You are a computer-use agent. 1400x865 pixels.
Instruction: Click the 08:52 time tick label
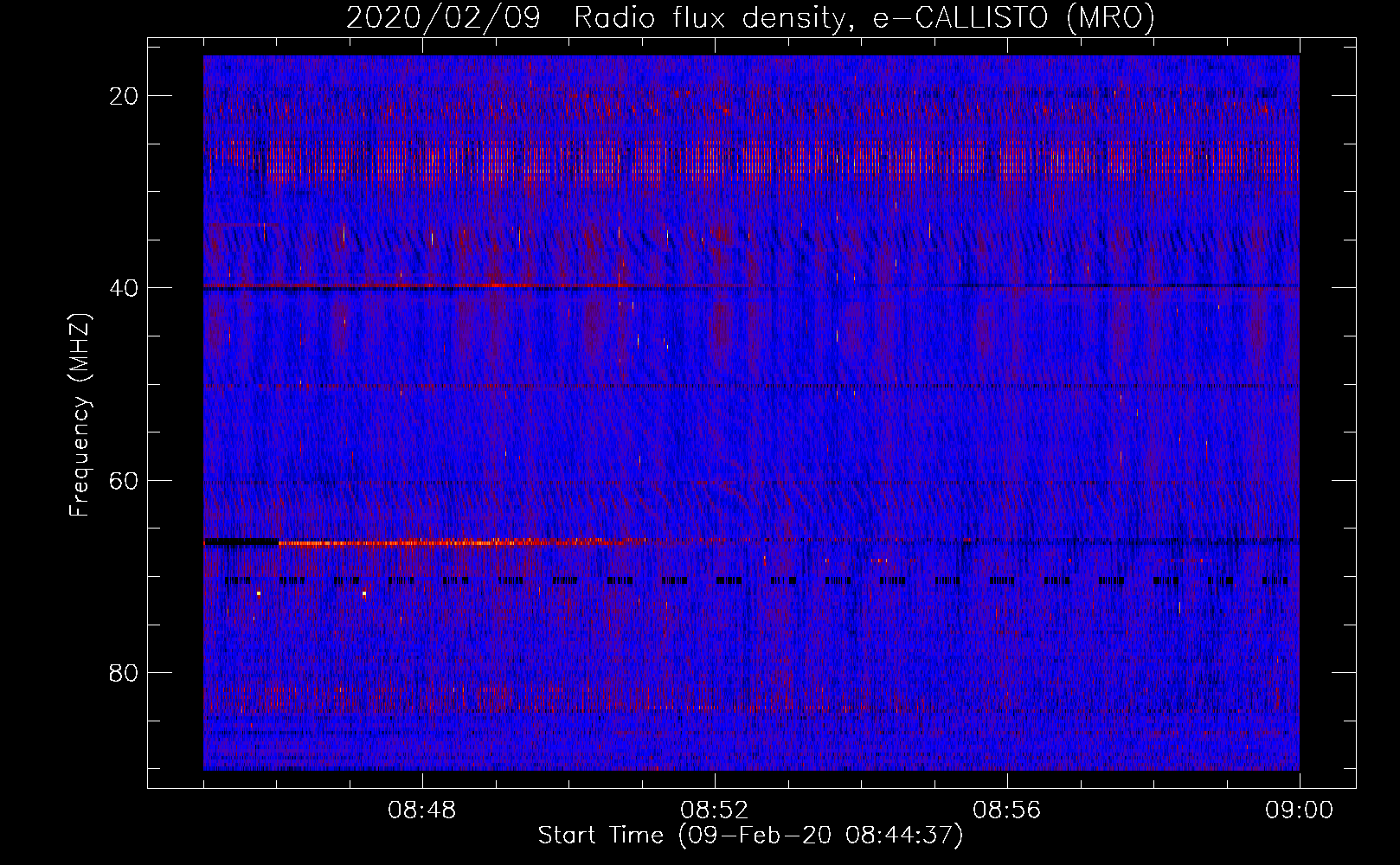715,811
